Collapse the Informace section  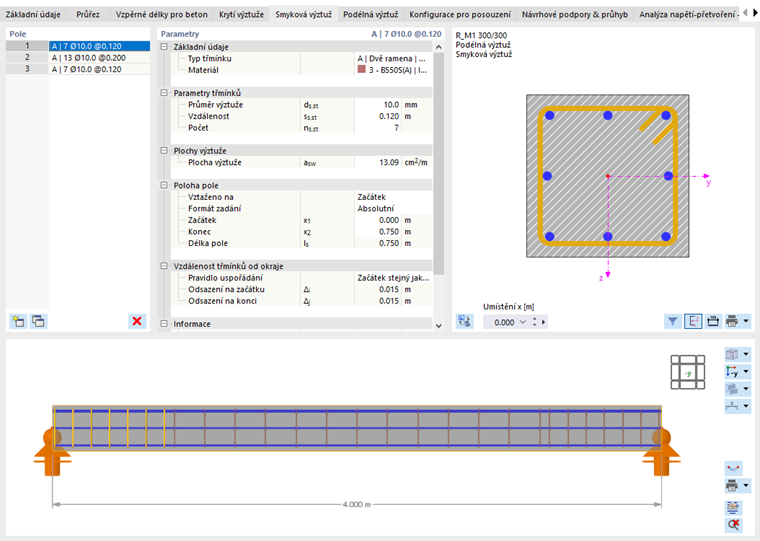click(x=164, y=324)
